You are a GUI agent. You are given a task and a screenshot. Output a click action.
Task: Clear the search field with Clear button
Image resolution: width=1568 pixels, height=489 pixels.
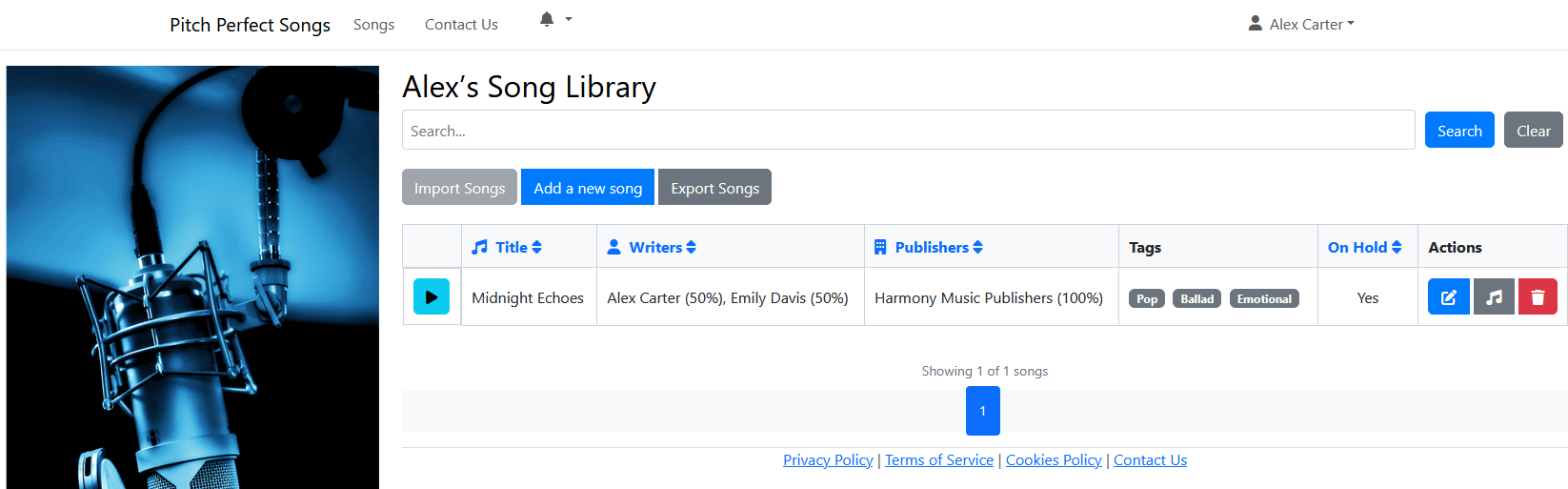(x=1533, y=131)
